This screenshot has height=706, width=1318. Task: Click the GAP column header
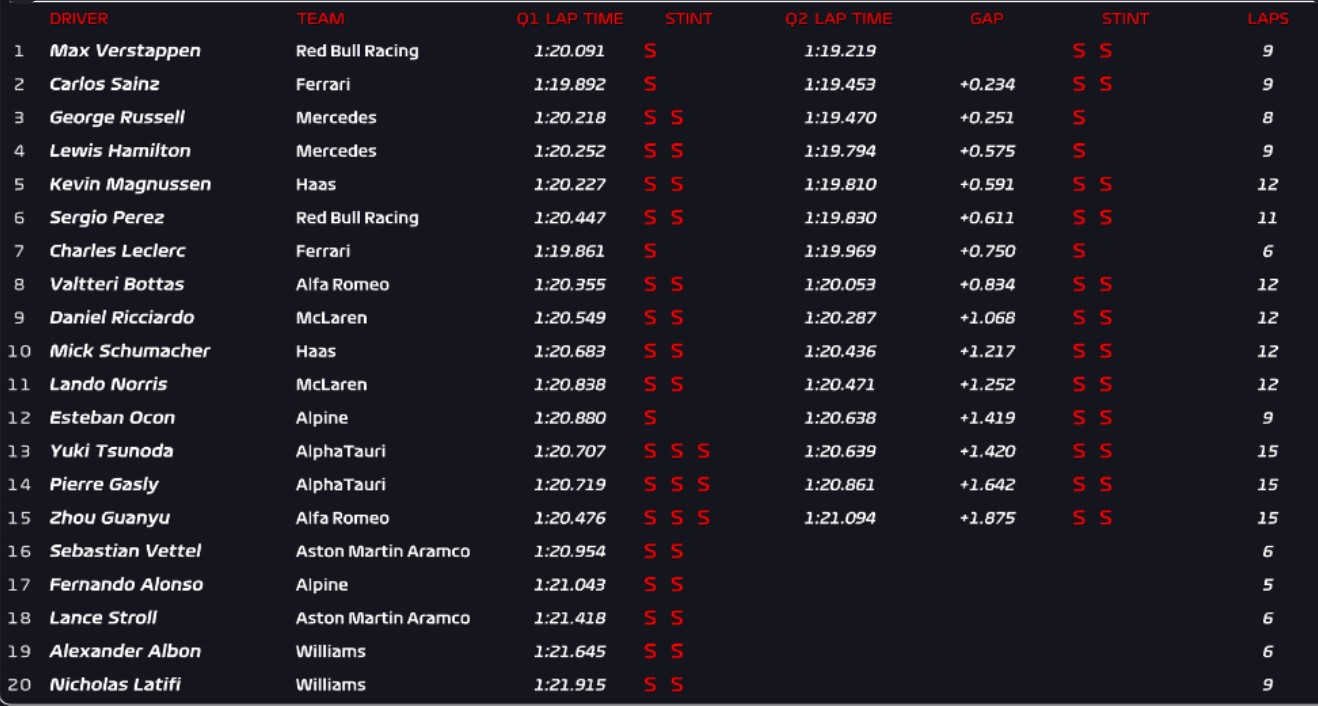point(987,19)
